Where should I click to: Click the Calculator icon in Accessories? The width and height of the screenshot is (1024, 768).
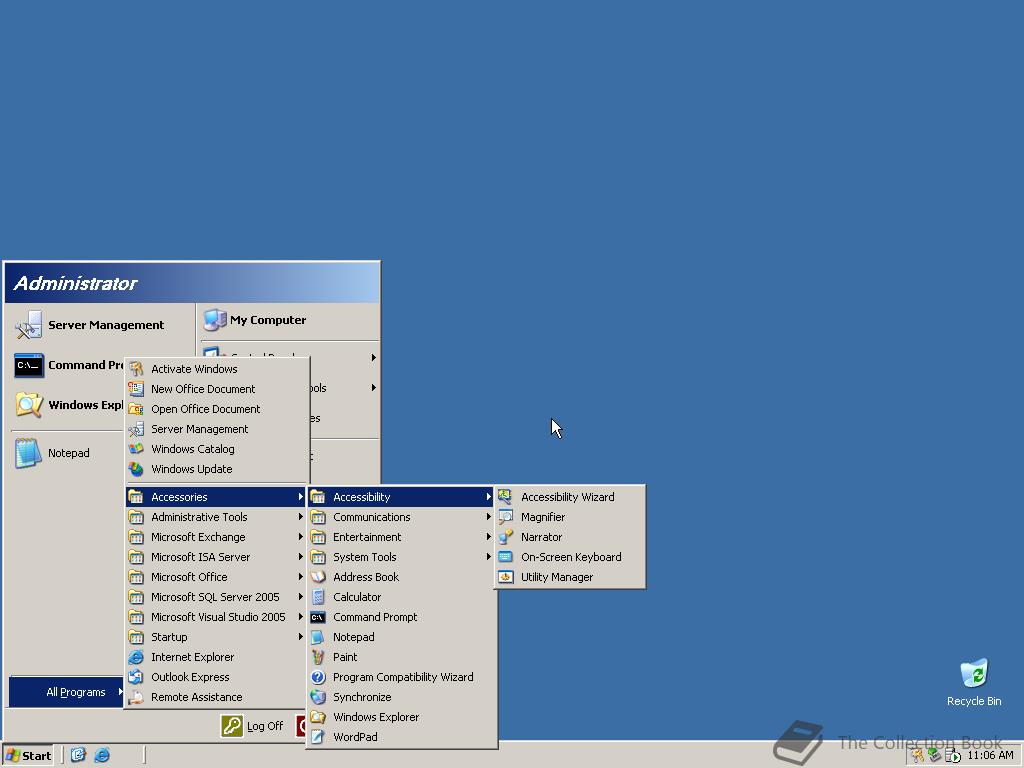point(318,597)
